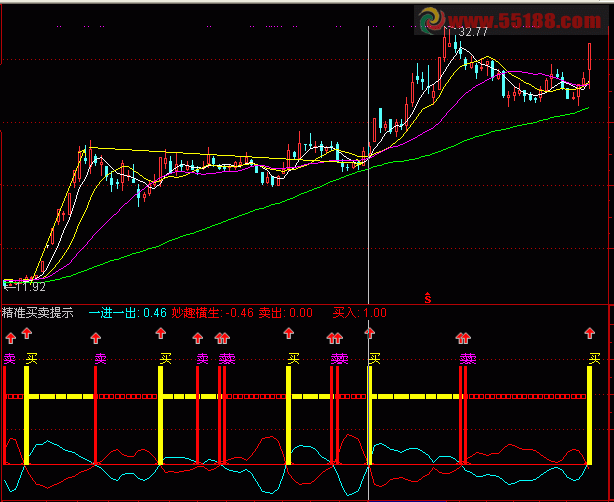Select the 32.77 high price label
Screen dimensions: 614x502
[x=473, y=32]
